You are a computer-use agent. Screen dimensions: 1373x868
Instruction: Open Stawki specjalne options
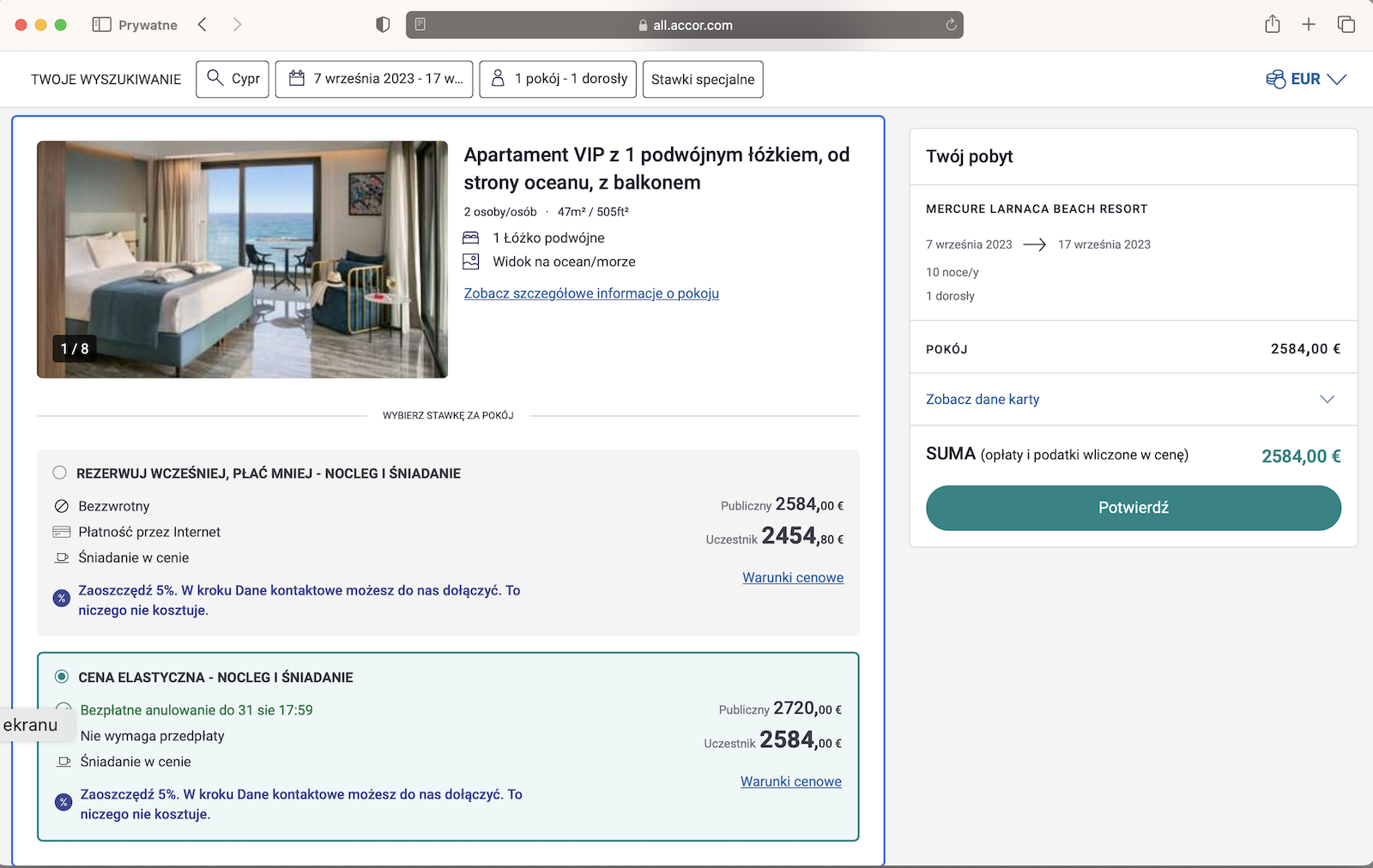(703, 79)
